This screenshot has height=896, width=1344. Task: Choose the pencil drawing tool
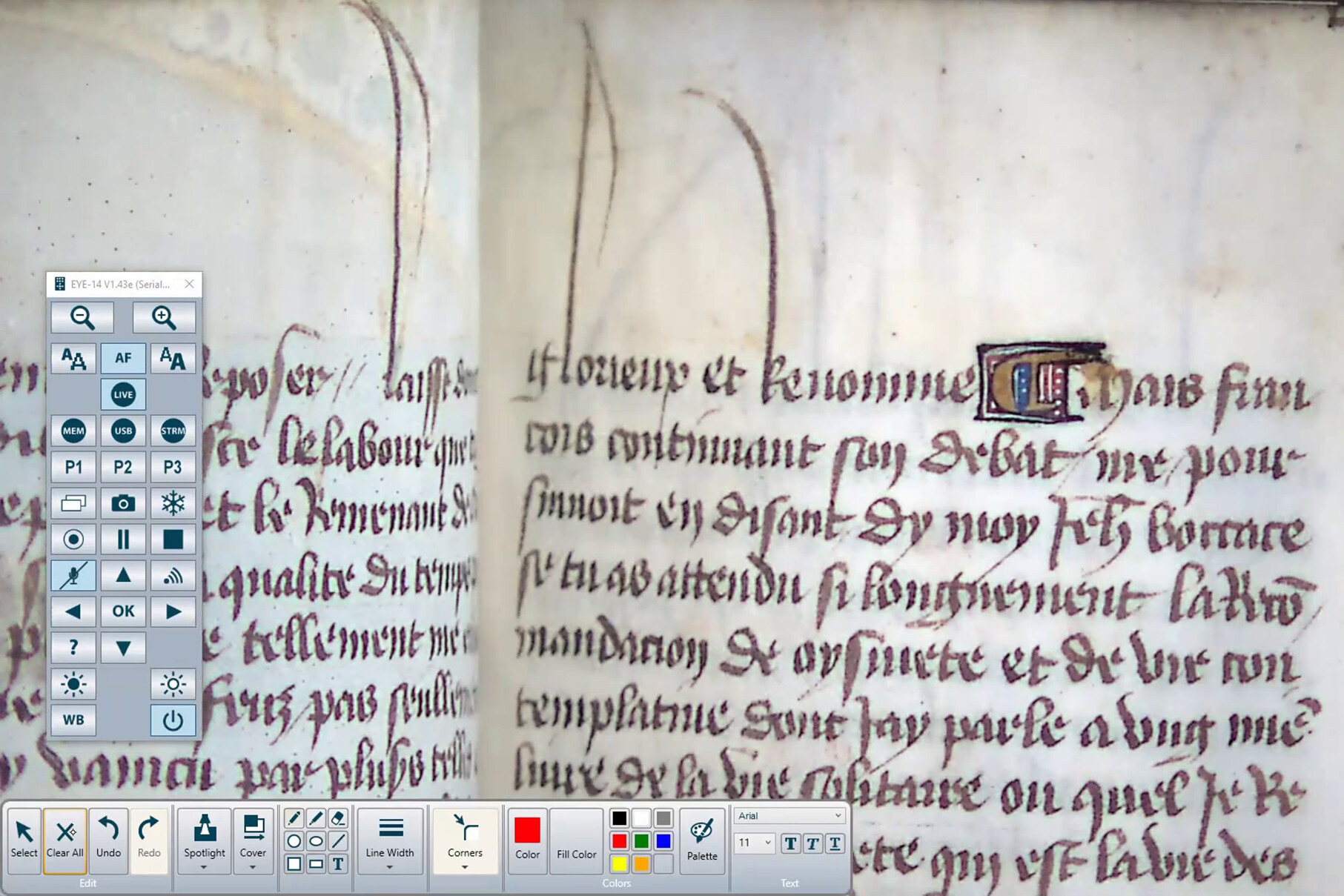(294, 818)
